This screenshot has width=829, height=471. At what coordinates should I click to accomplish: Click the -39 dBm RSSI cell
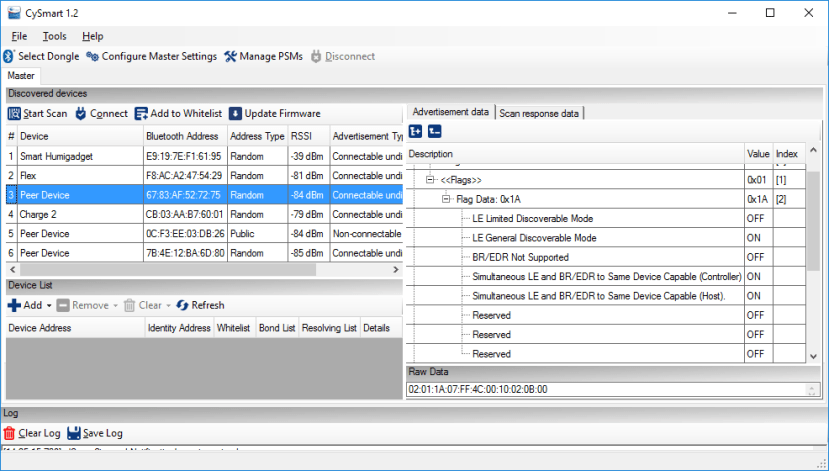click(309, 156)
